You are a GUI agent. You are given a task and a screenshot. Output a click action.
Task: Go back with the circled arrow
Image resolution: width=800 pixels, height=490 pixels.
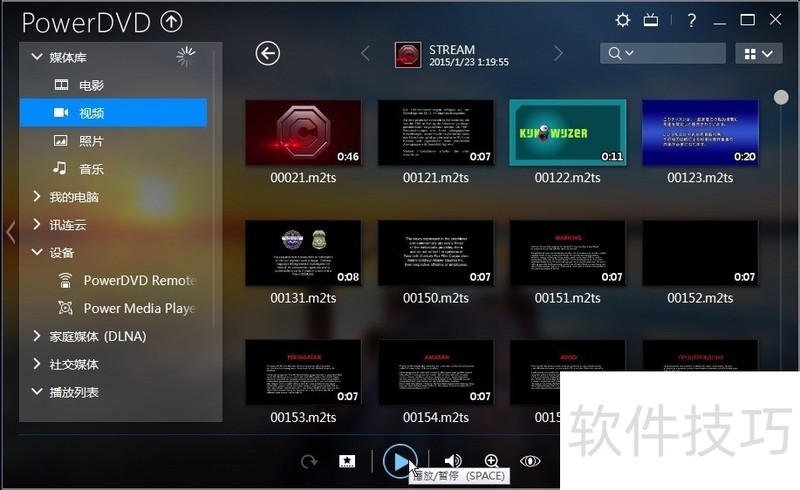tap(268, 53)
